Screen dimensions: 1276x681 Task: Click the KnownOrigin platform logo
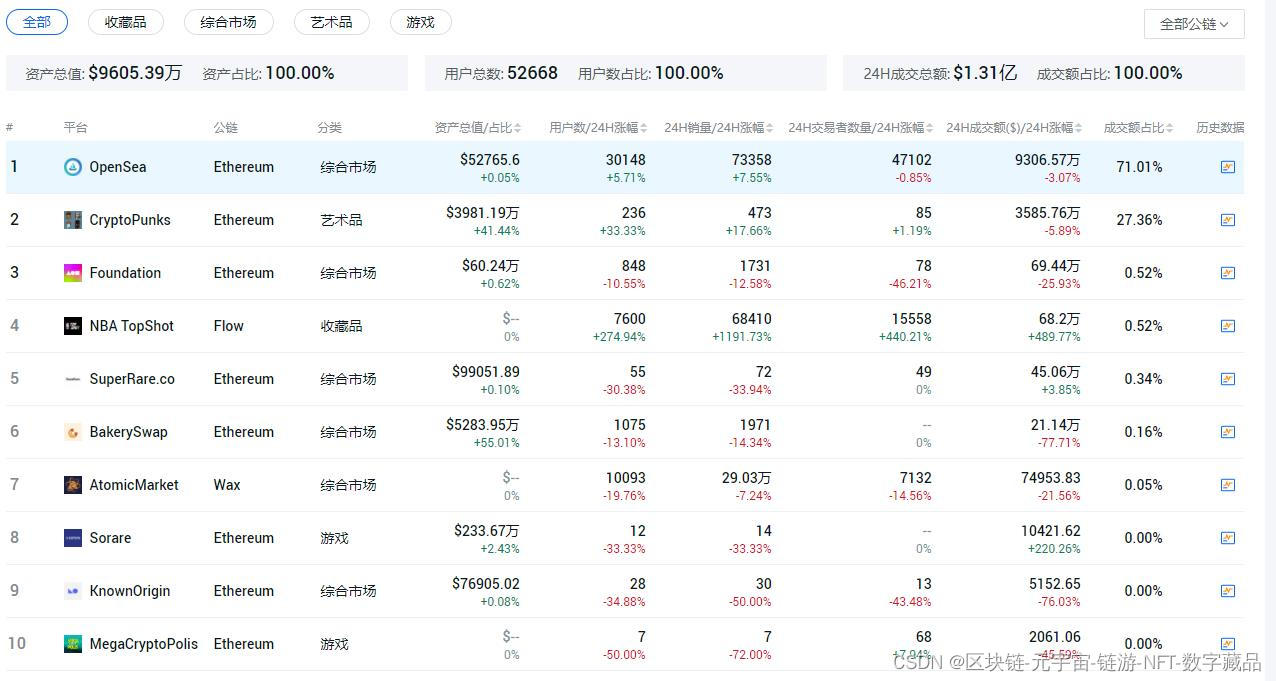click(x=73, y=591)
